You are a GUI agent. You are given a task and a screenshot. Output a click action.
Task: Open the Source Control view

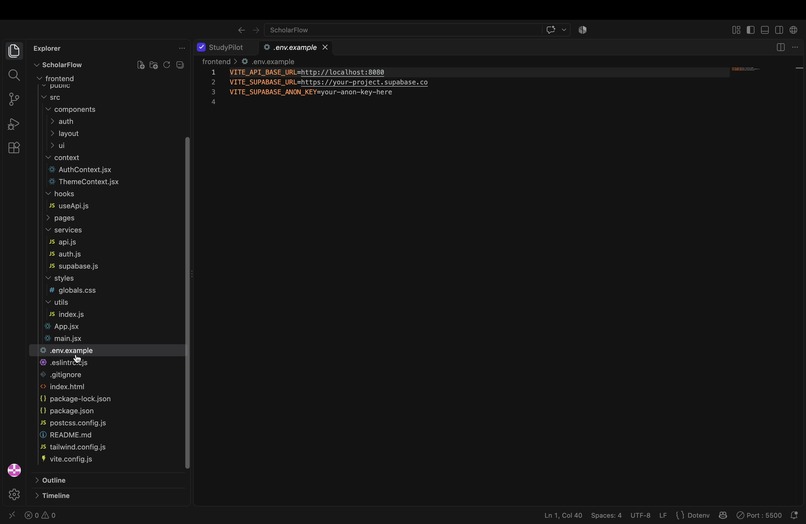tap(14, 99)
